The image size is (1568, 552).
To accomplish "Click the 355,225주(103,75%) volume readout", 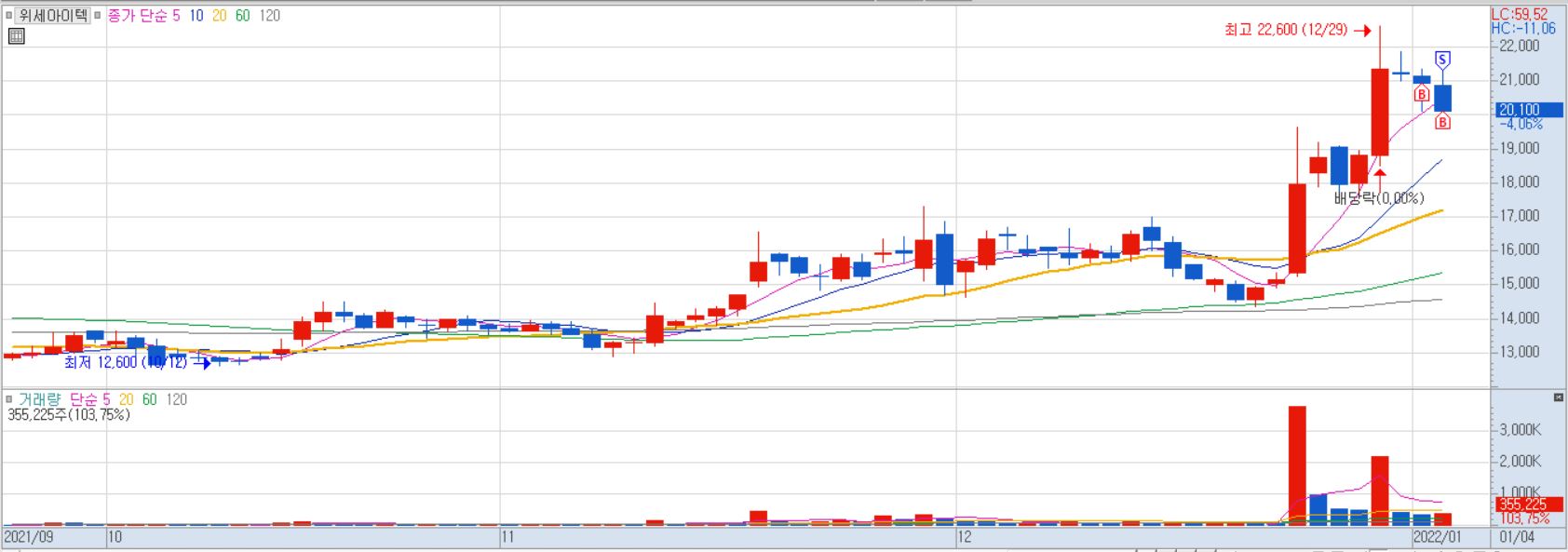I will (x=69, y=415).
